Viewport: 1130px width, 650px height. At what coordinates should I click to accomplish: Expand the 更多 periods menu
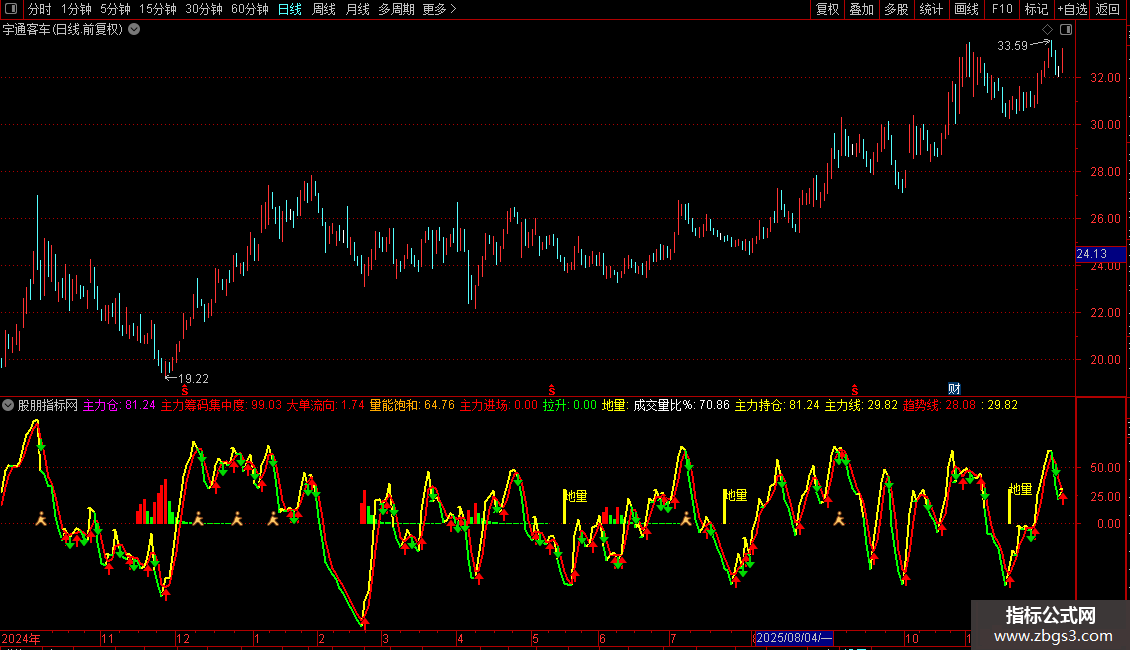pyautogui.click(x=440, y=9)
